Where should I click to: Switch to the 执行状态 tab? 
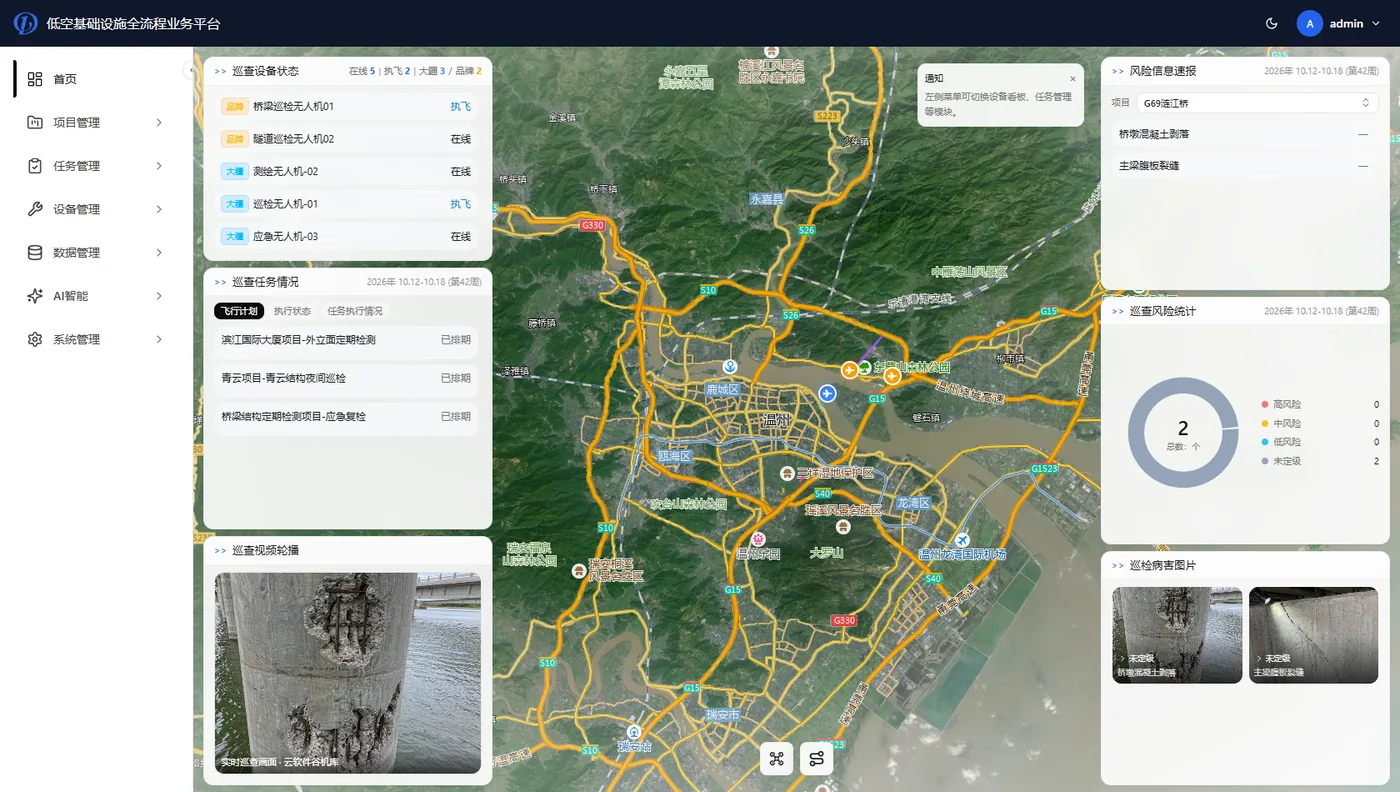[292, 311]
